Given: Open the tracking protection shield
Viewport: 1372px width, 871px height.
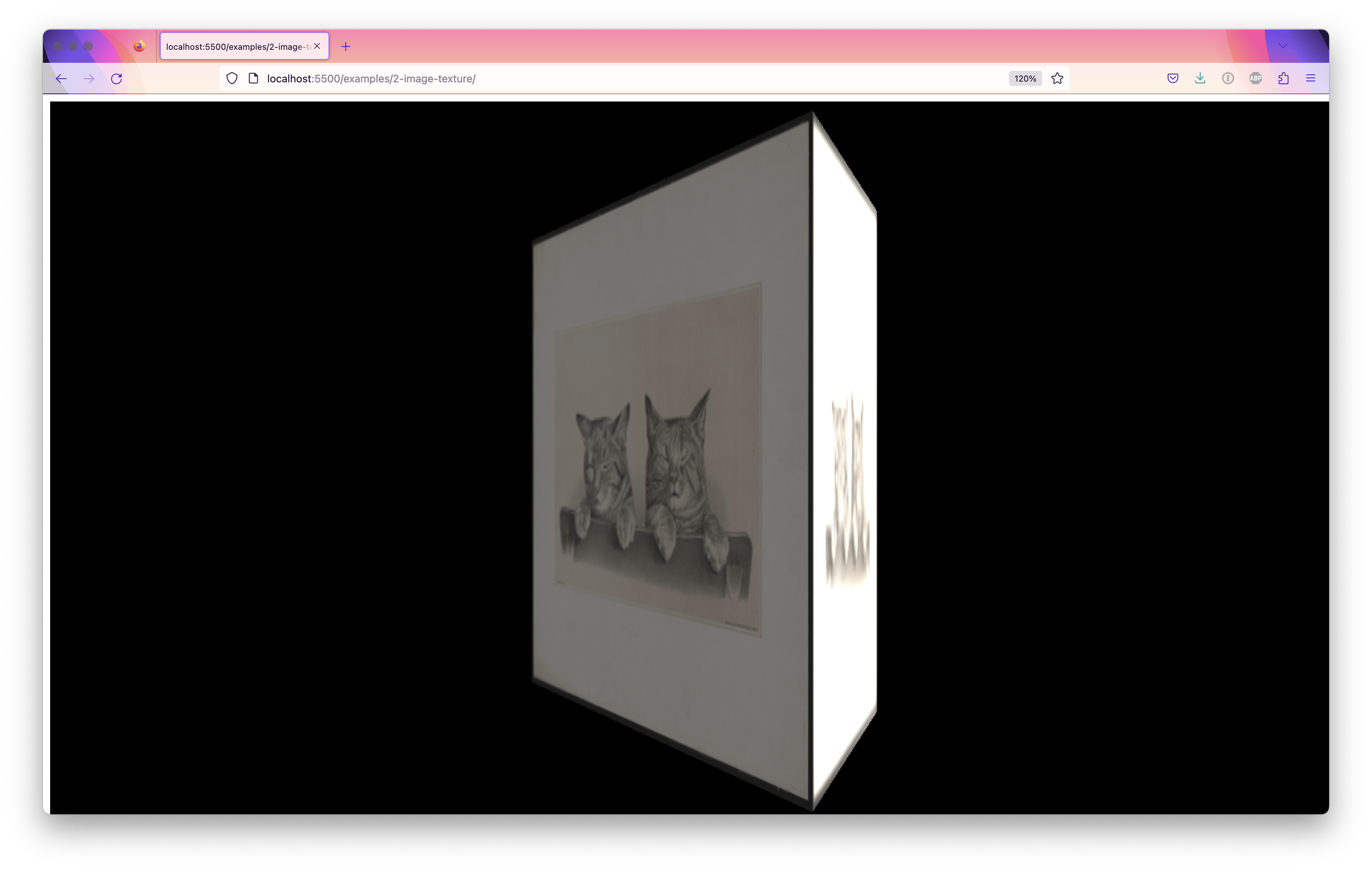Looking at the screenshot, I should 232,79.
